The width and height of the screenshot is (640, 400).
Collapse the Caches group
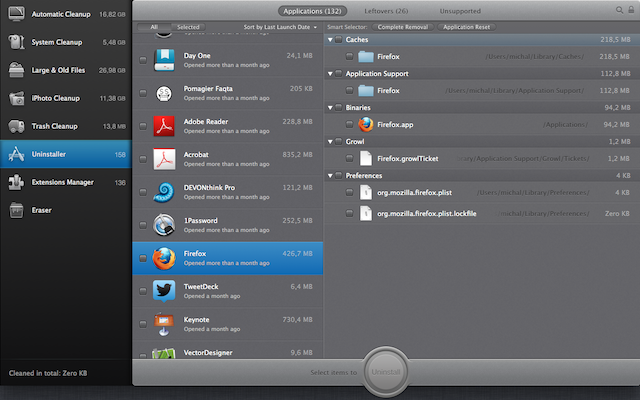[x=330, y=40]
